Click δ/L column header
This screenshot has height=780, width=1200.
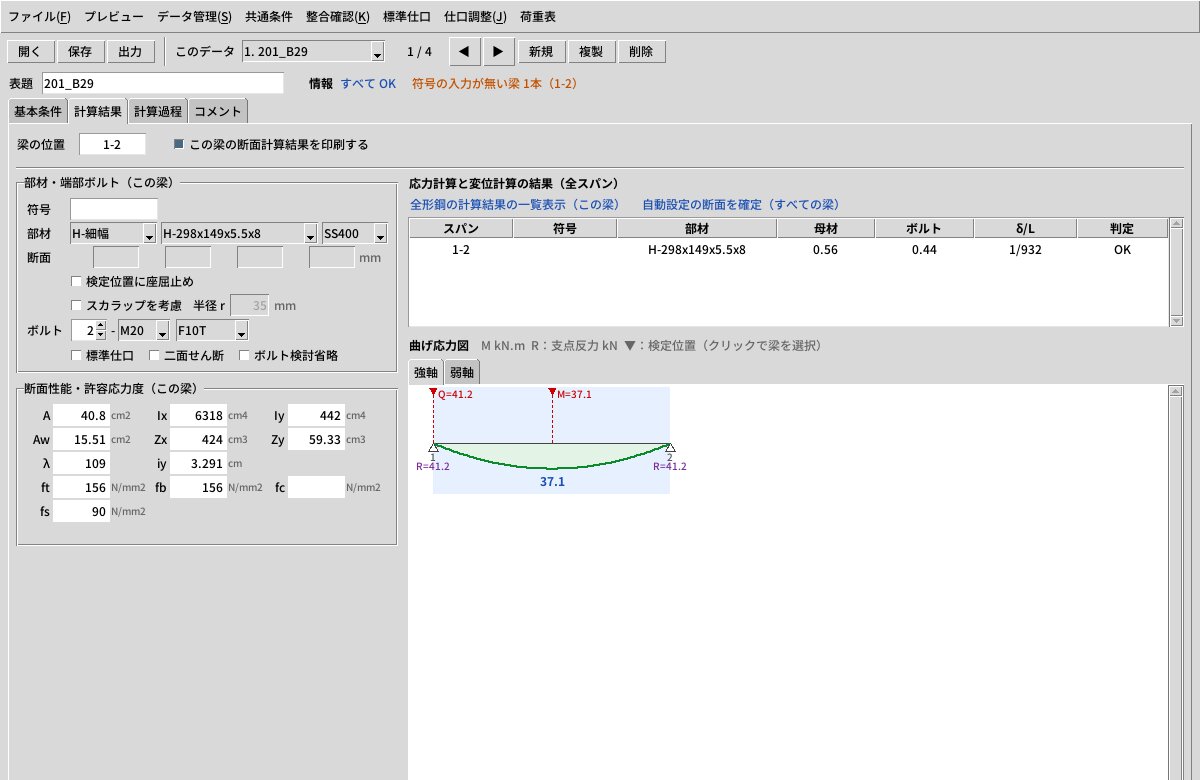coord(1024,229)
